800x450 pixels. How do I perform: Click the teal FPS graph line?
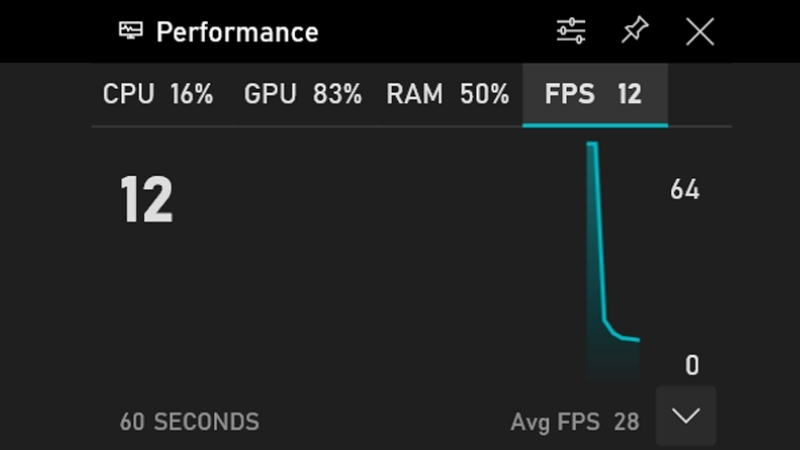(599, 240)
